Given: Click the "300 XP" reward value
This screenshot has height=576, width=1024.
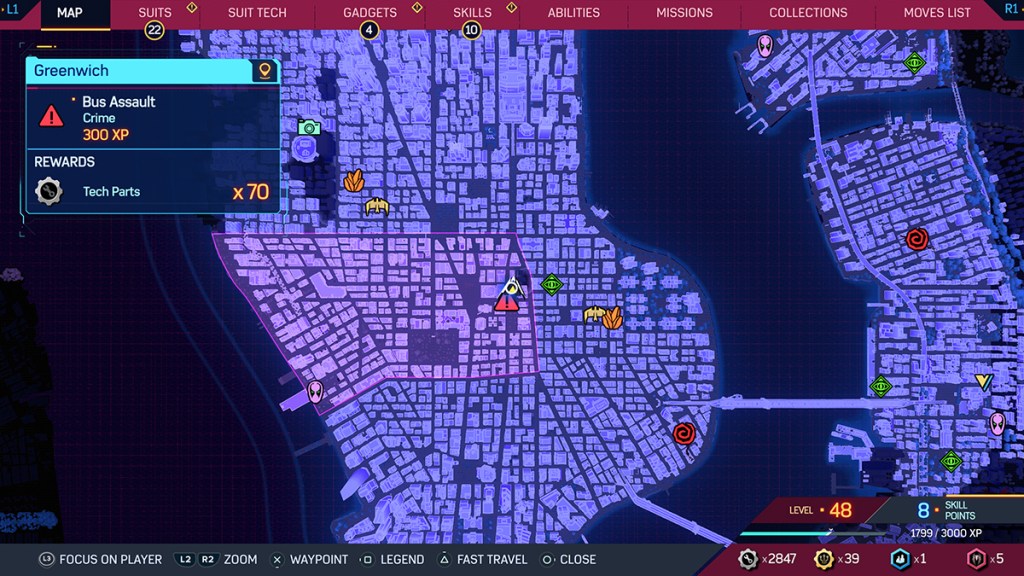Looking at the screenshot, I should pyautogui.click(x=106, y=135).
